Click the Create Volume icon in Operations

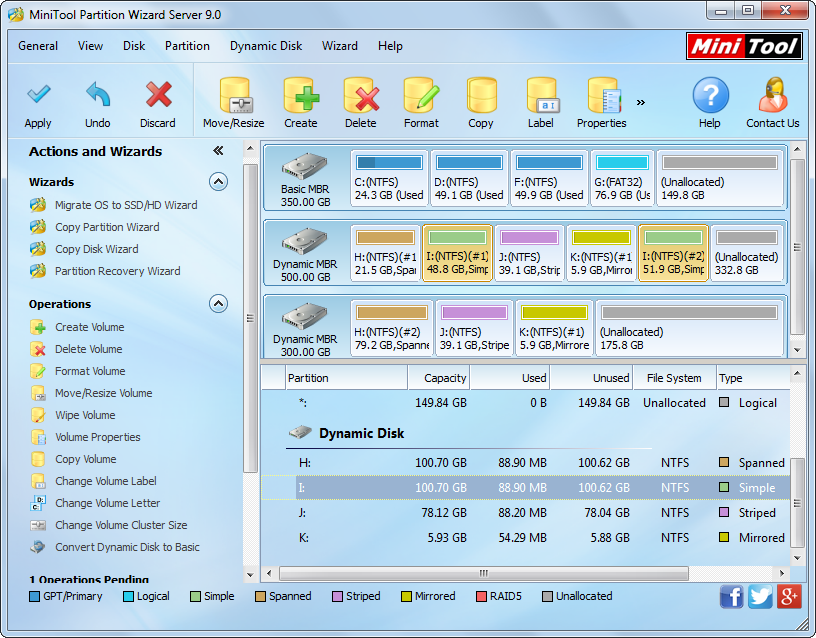(x=38, y=327)
